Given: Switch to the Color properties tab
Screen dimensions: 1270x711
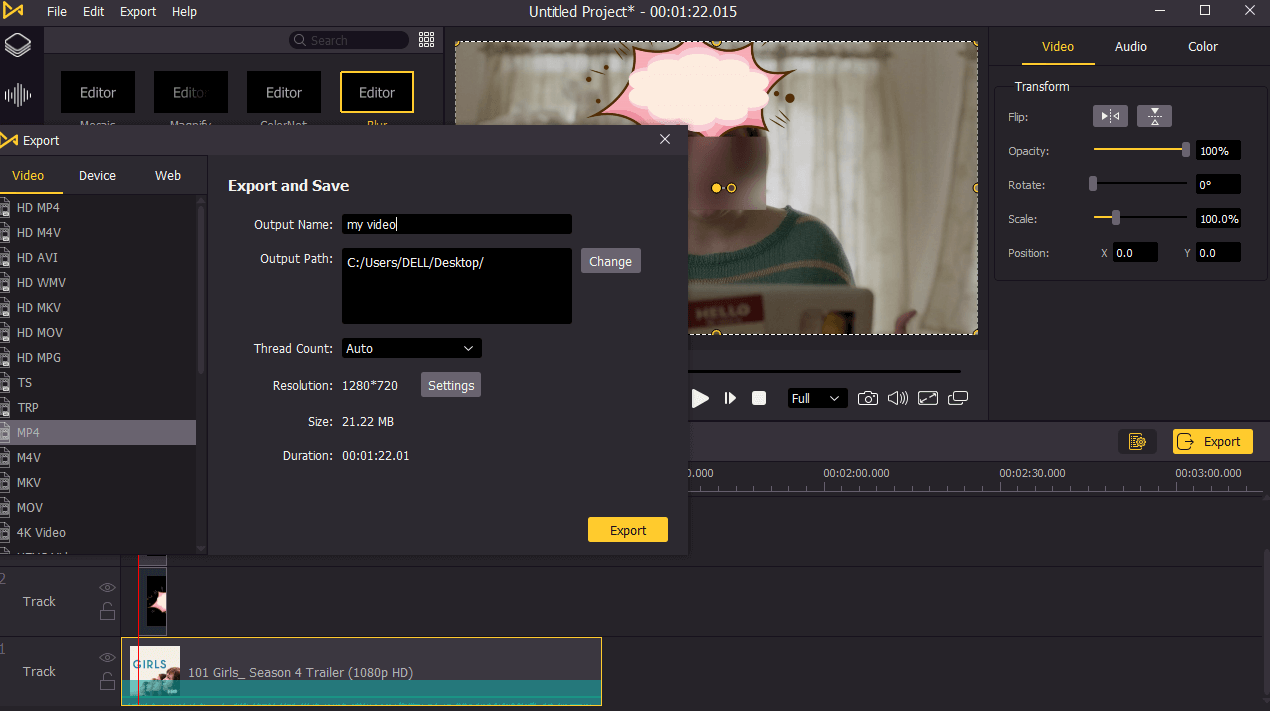Looking at the screenshot, I should pos(1203,46).
